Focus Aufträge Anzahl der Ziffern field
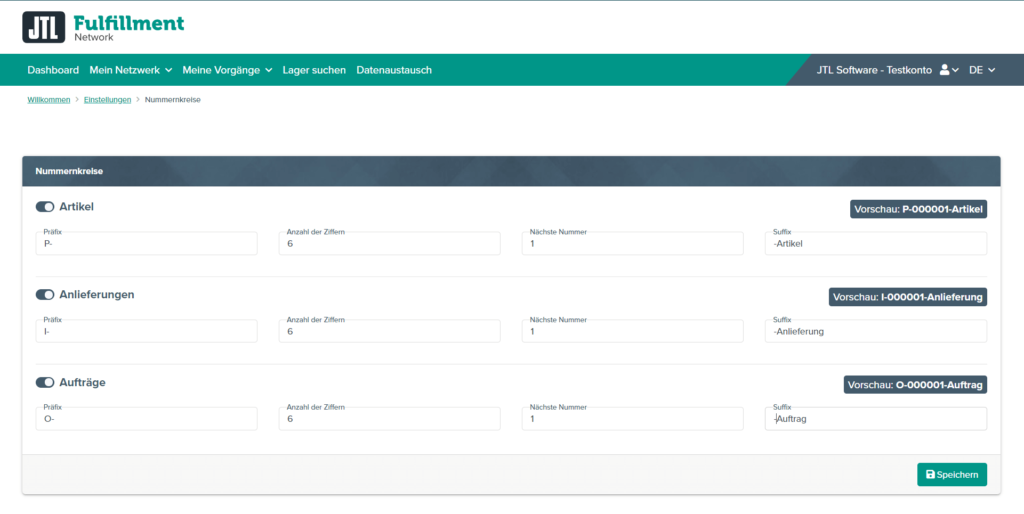Image resolution: width=1024 pixels, height=514 pixels. click(x=389, y=419)
